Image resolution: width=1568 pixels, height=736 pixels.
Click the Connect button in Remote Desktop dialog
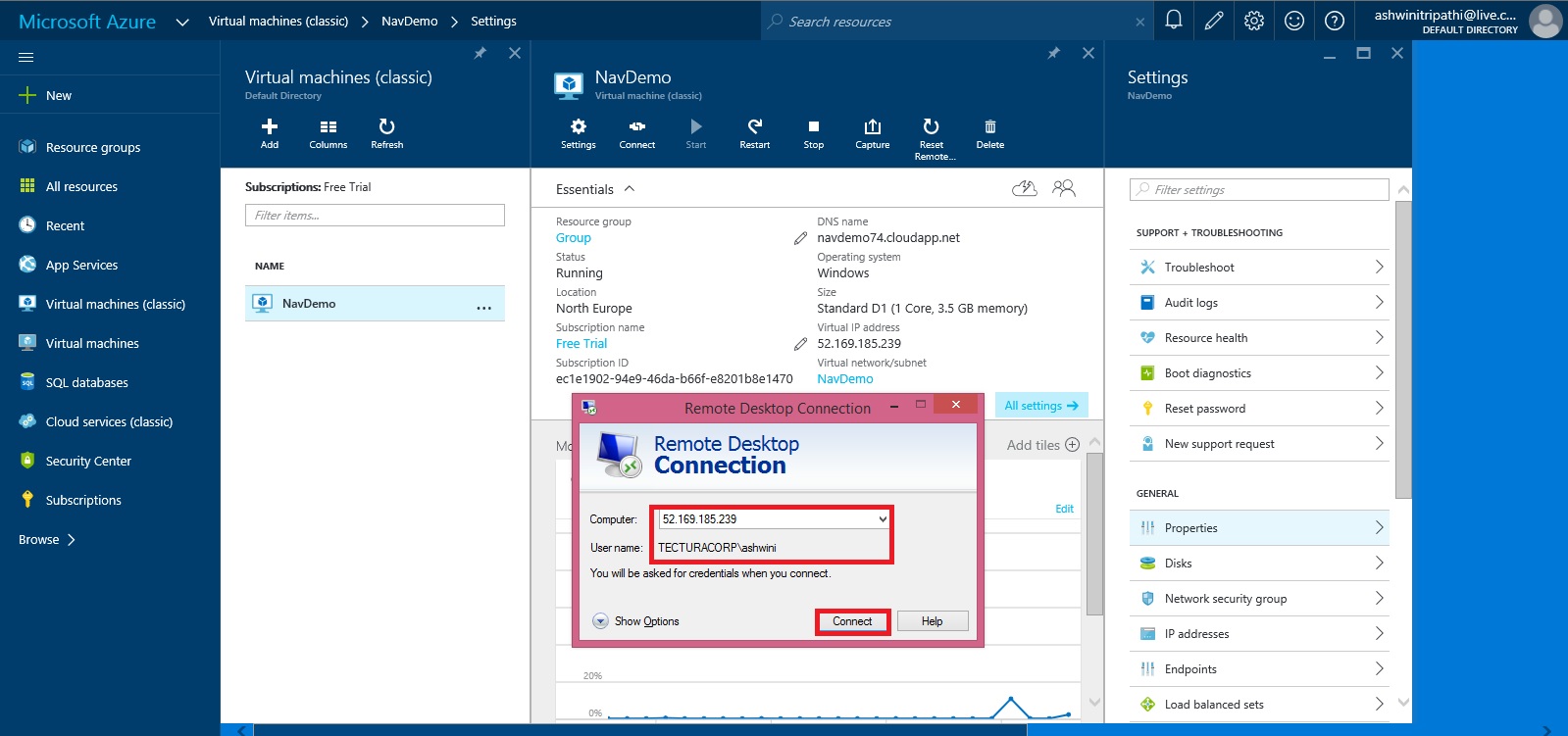tap(852, 621)
